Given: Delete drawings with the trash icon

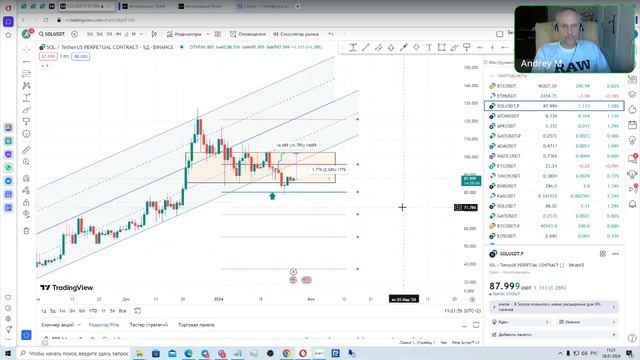Looking at the screenshot, I should (27, 231).
